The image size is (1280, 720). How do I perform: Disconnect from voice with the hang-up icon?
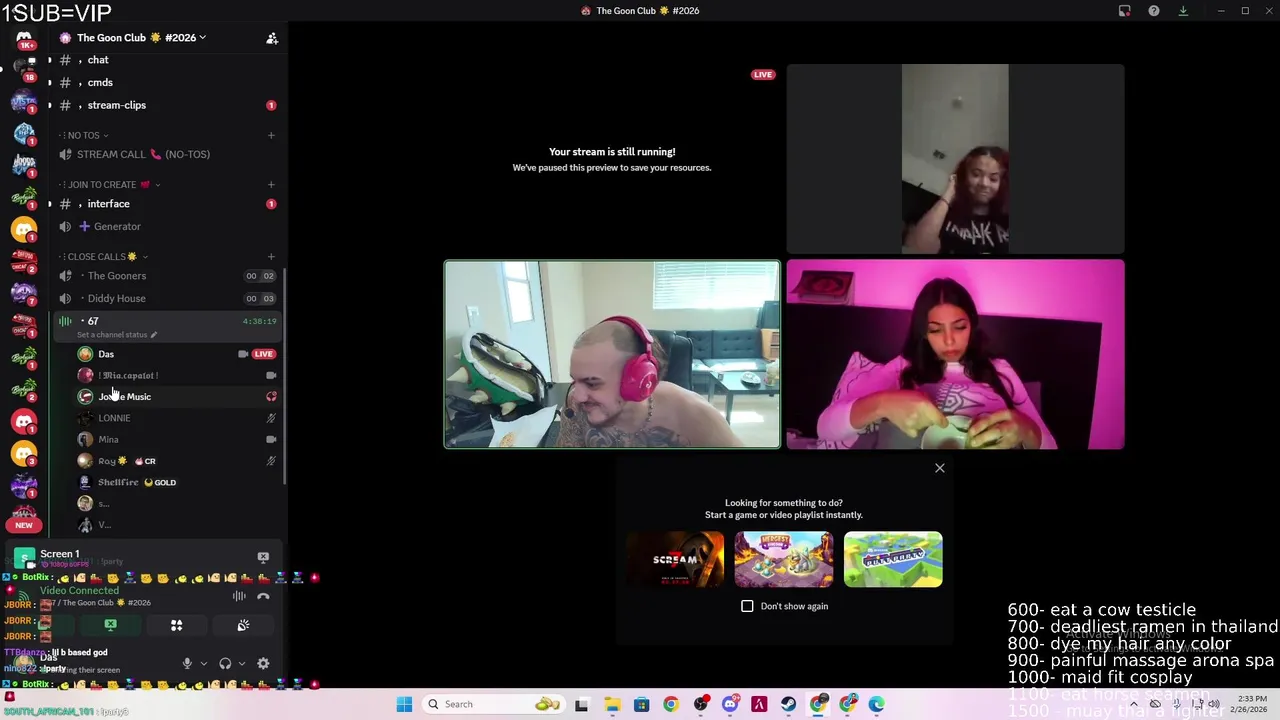point(263,596)
